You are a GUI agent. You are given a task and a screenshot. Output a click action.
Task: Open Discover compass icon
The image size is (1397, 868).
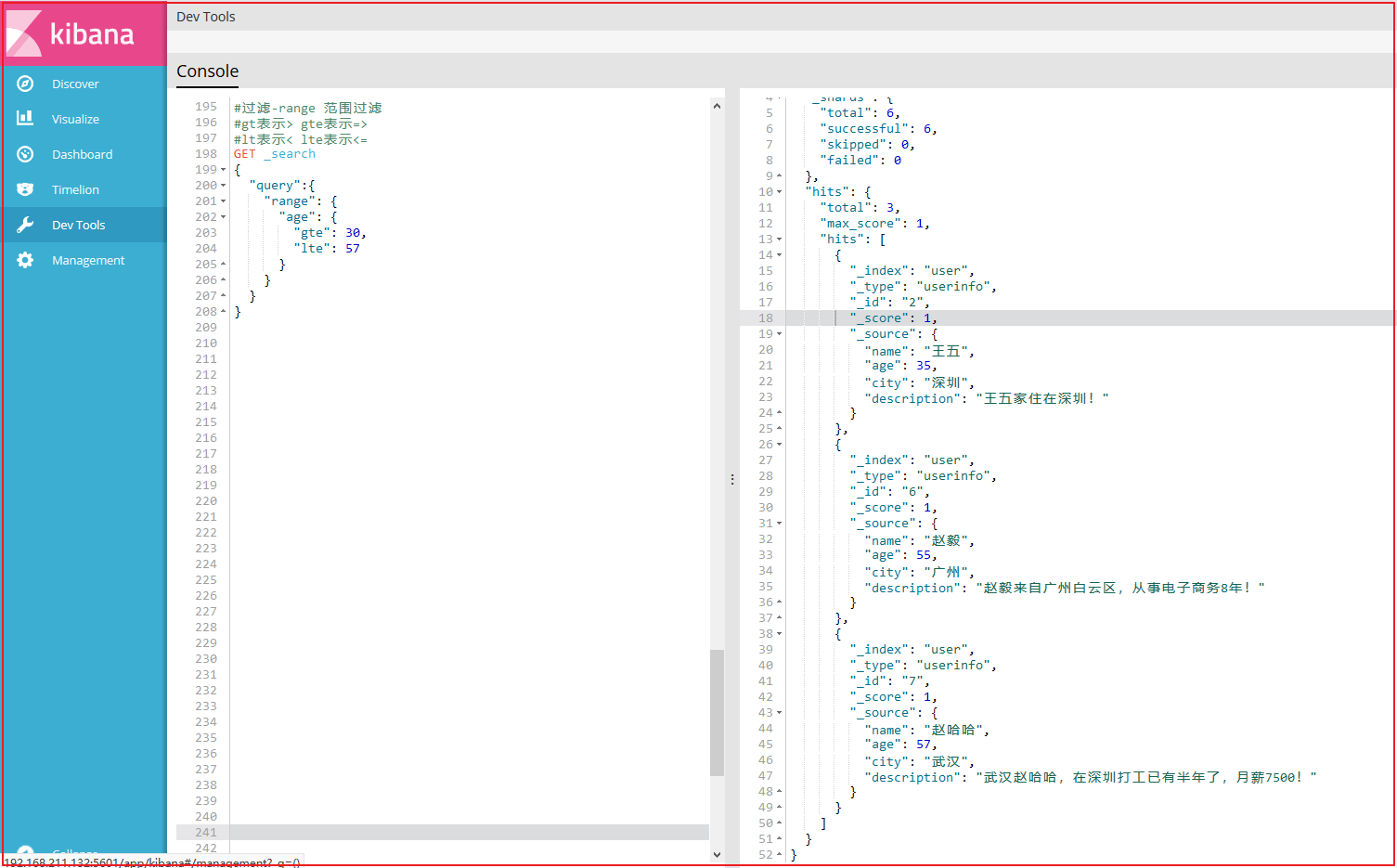[25, 84]
